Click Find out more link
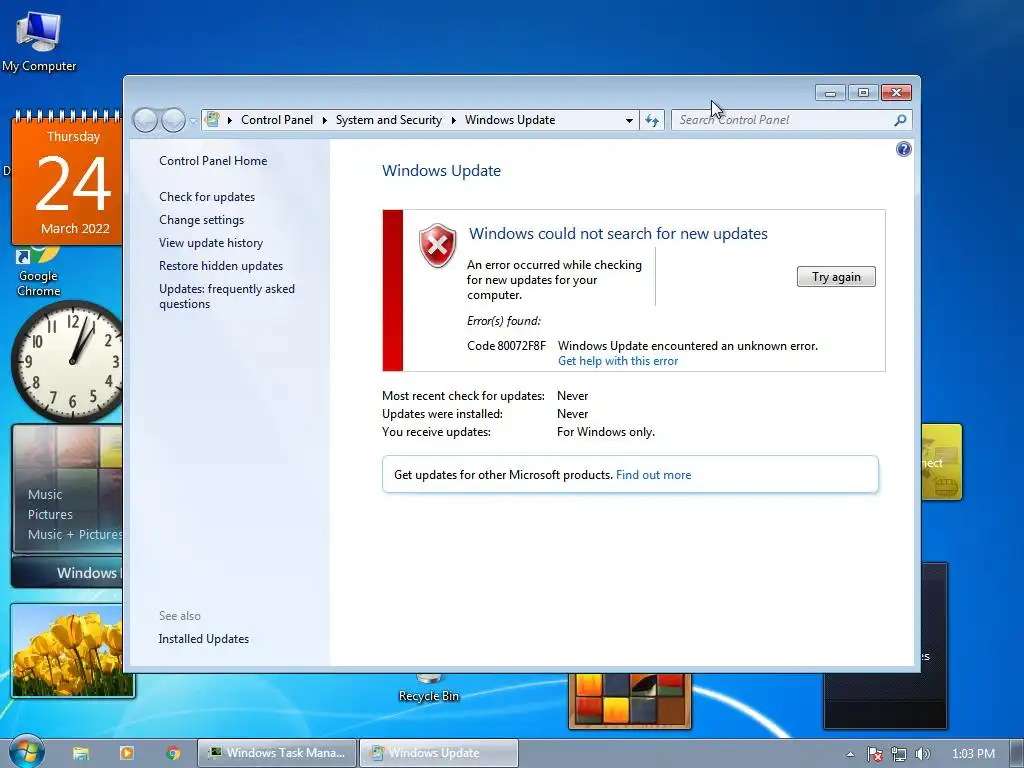This screenshot has height=768, width=1024. 653,475
